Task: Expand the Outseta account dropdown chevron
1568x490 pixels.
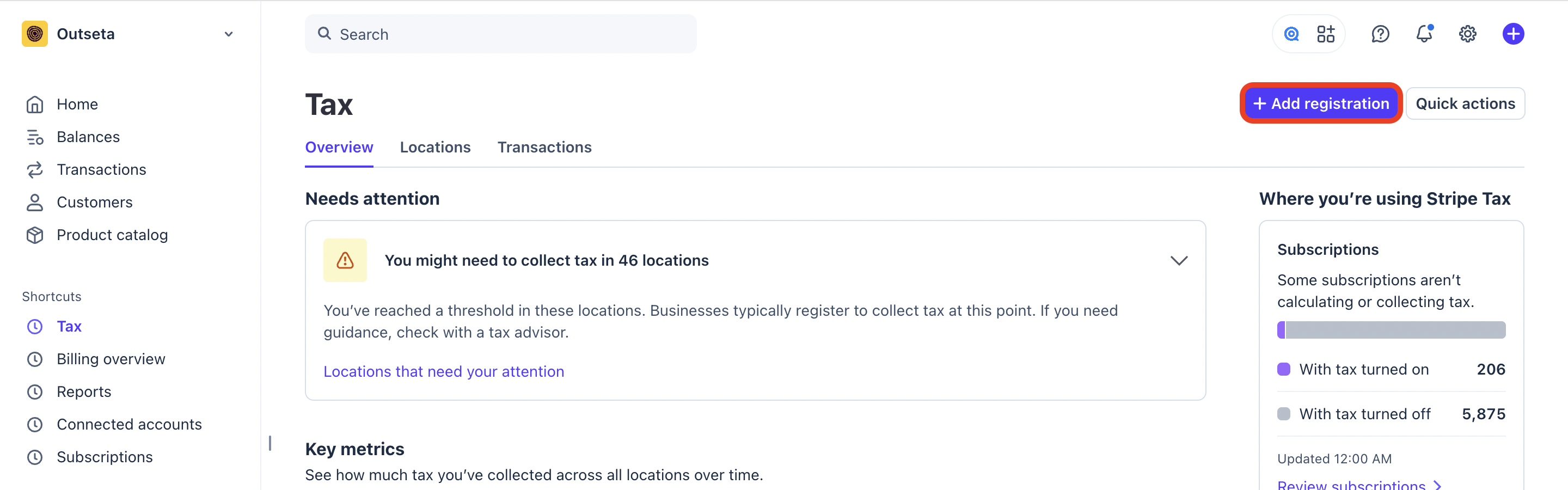Action: coord(228,34)
